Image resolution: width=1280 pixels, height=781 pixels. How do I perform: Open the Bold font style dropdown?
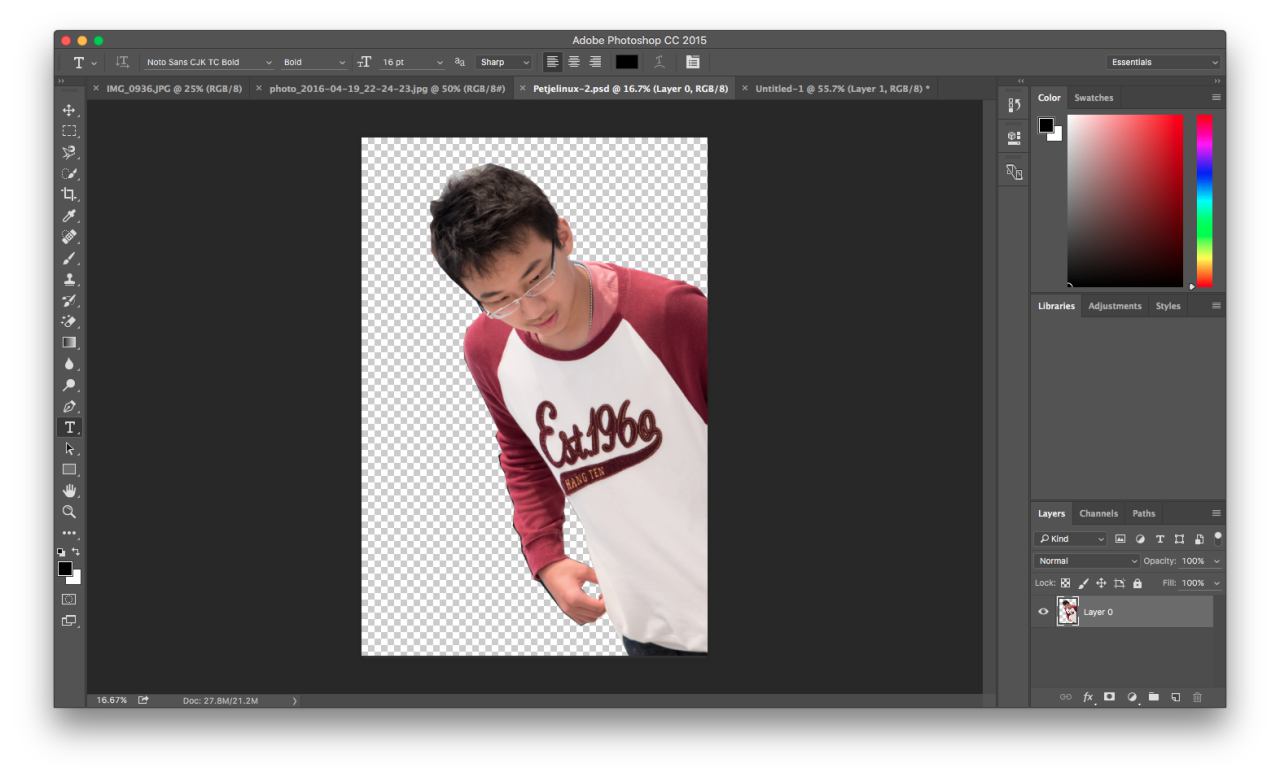point(313,62)
